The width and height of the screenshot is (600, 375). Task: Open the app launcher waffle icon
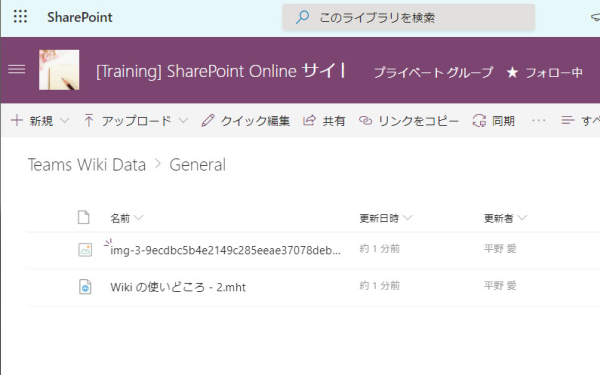[x=20, y=17]
